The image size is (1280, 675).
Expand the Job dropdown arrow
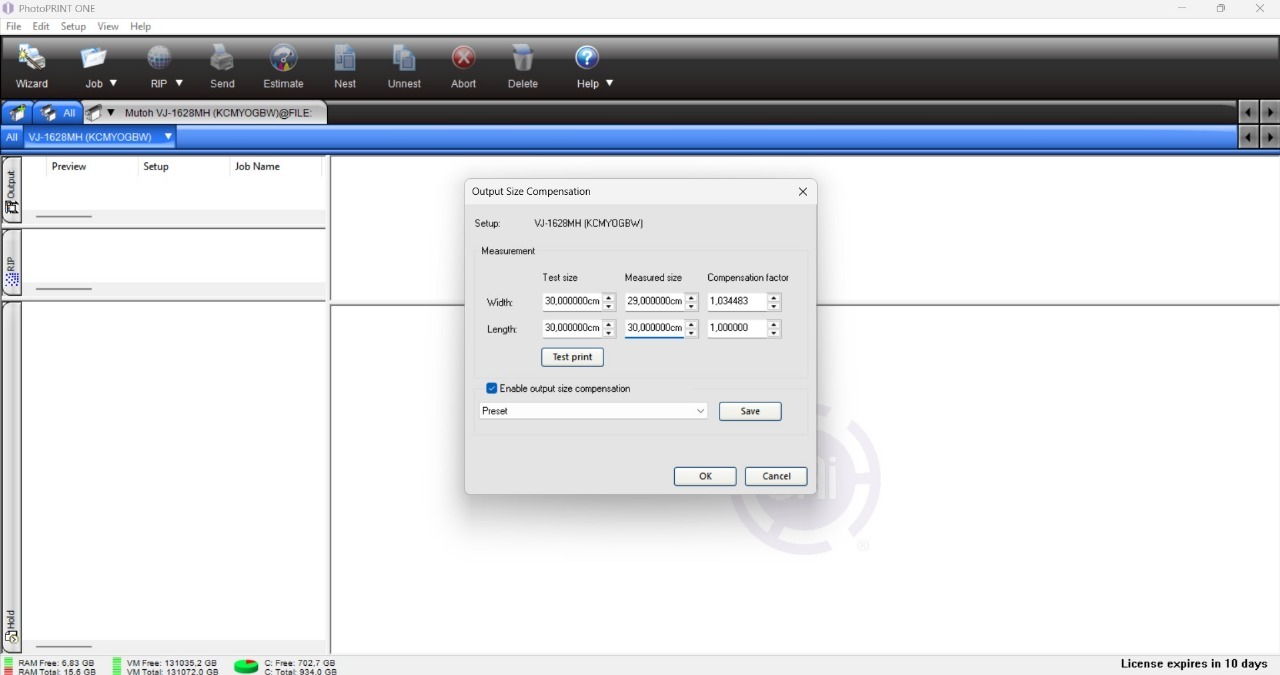(113, 83)
